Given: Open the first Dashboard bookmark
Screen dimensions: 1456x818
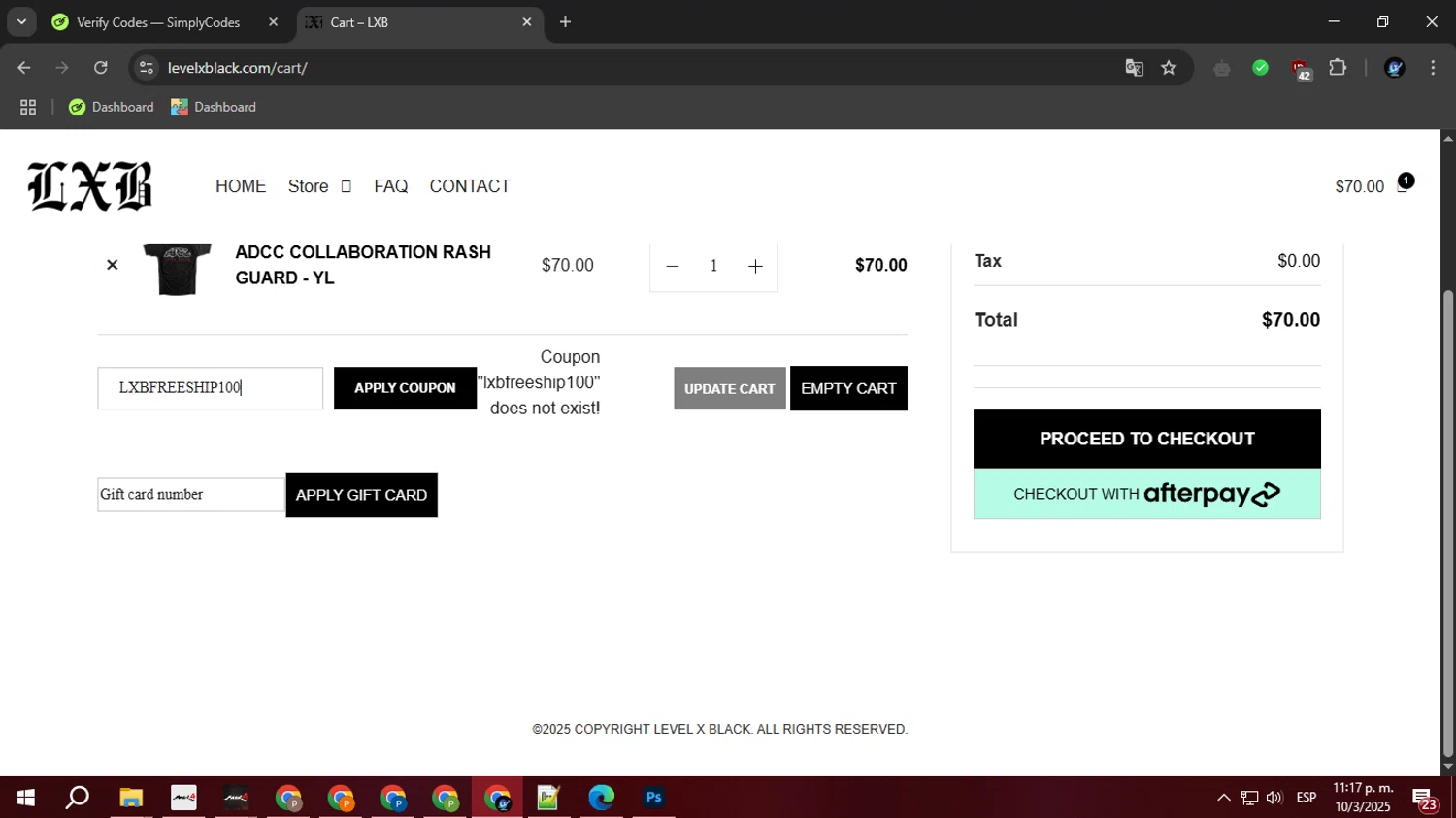Looking at the screenshot, I should click(111, 107).
